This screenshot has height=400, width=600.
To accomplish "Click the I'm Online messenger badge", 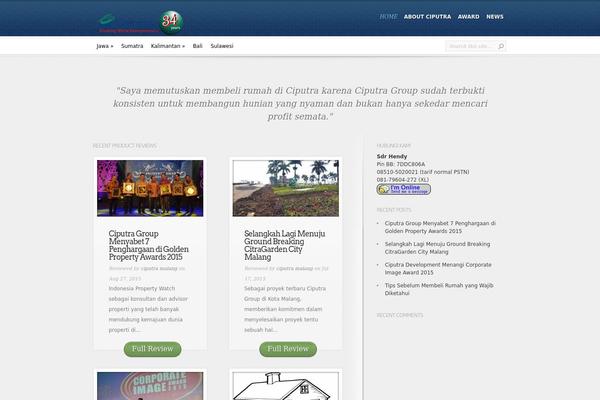I will pyautogui.click(x=404, y=189).
